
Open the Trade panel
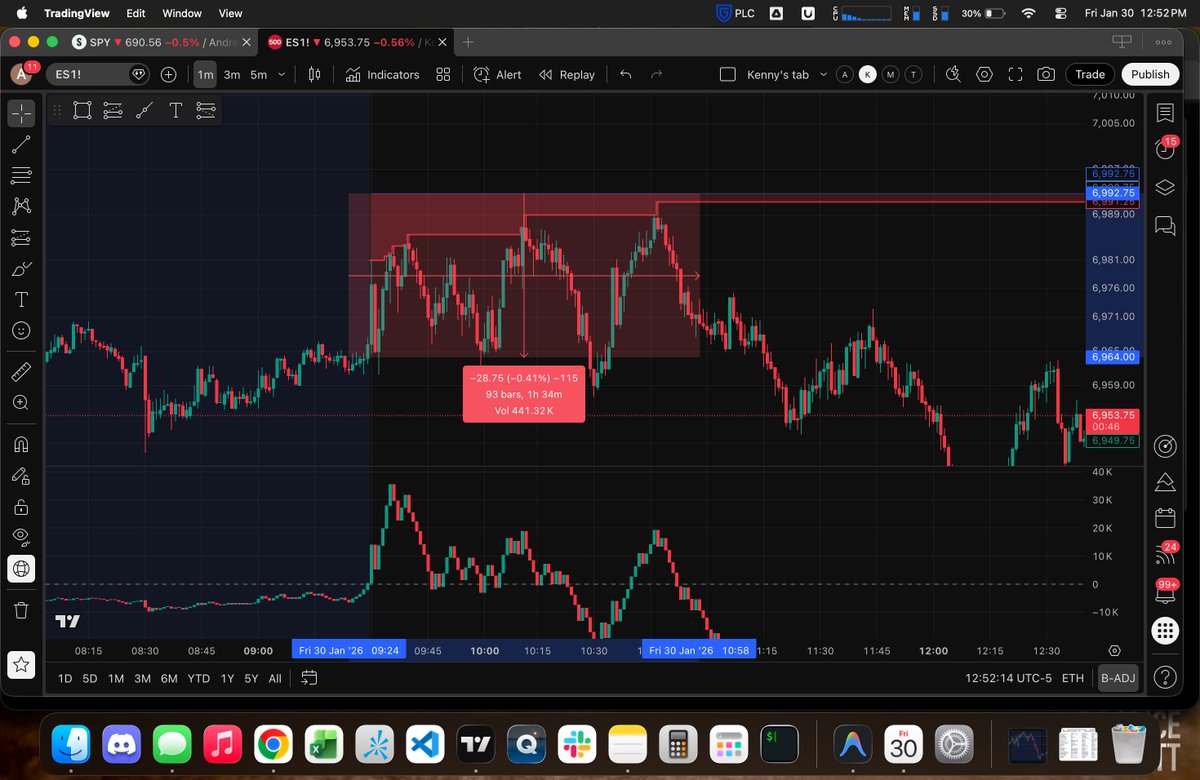tap(1090, 74)
